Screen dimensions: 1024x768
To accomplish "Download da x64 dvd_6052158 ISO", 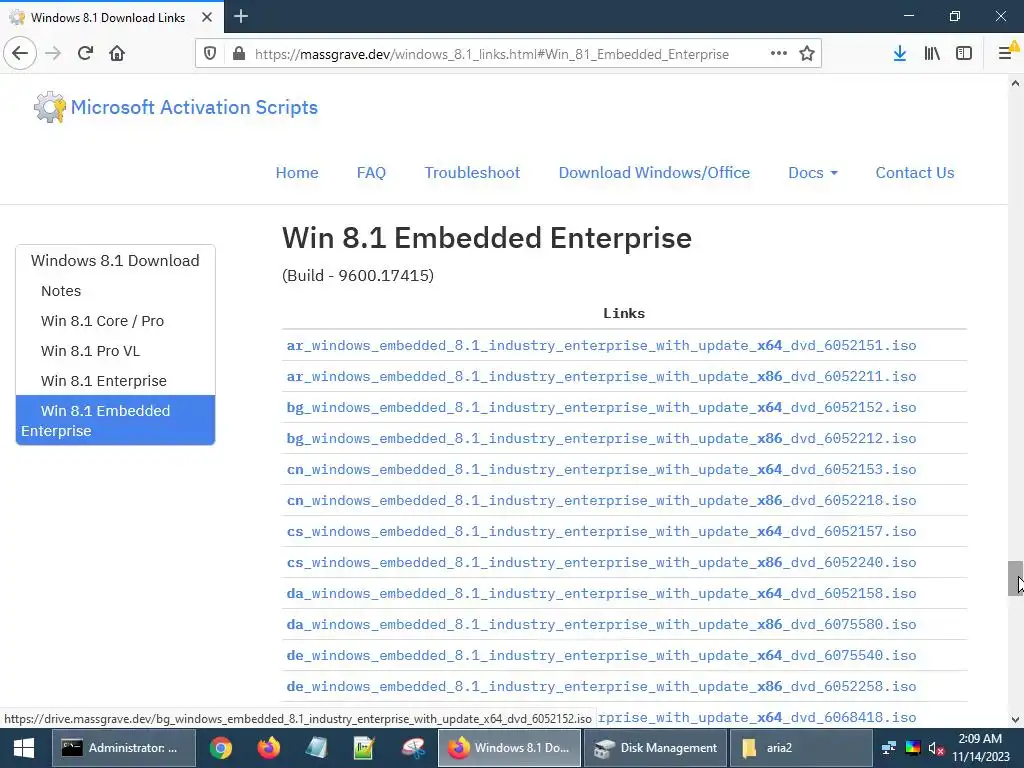I will point(601,593).
